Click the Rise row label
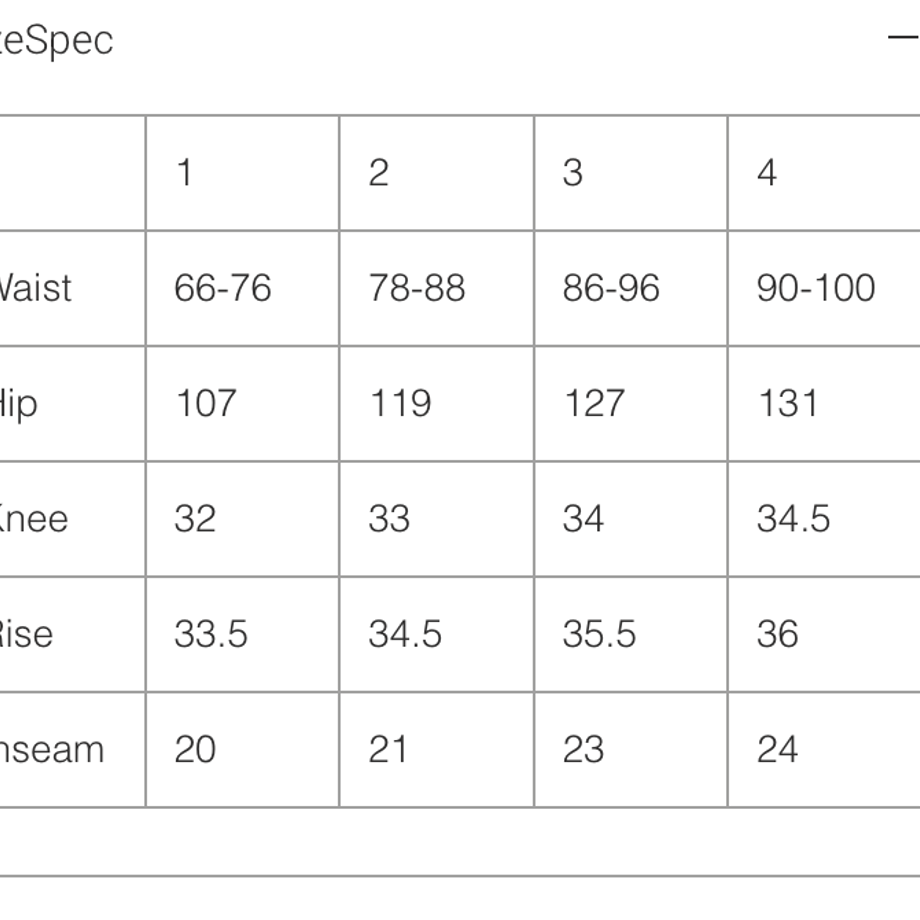 [x=26, y=634]
